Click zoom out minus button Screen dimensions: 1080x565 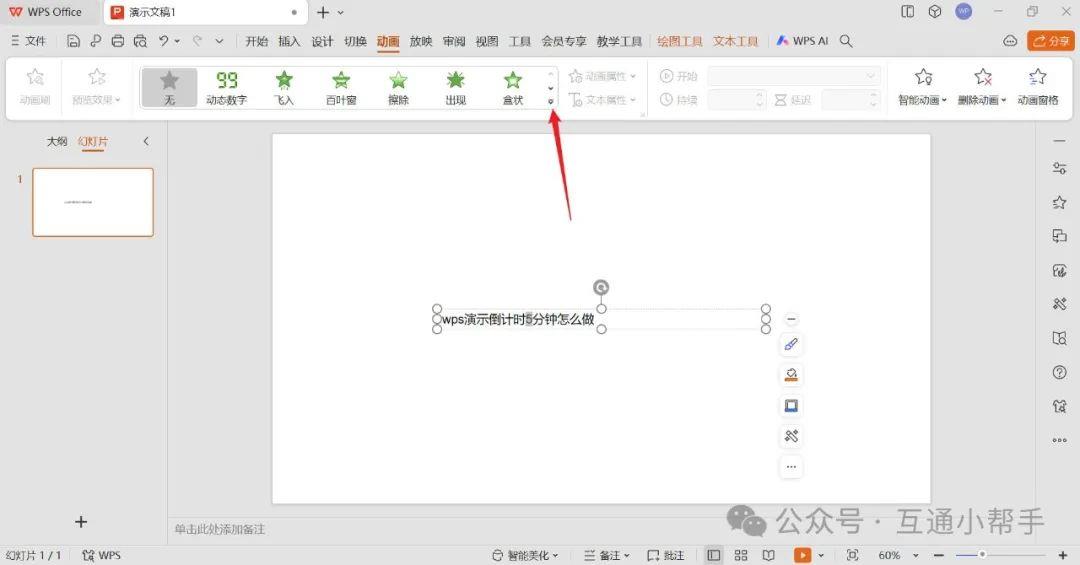939,555
